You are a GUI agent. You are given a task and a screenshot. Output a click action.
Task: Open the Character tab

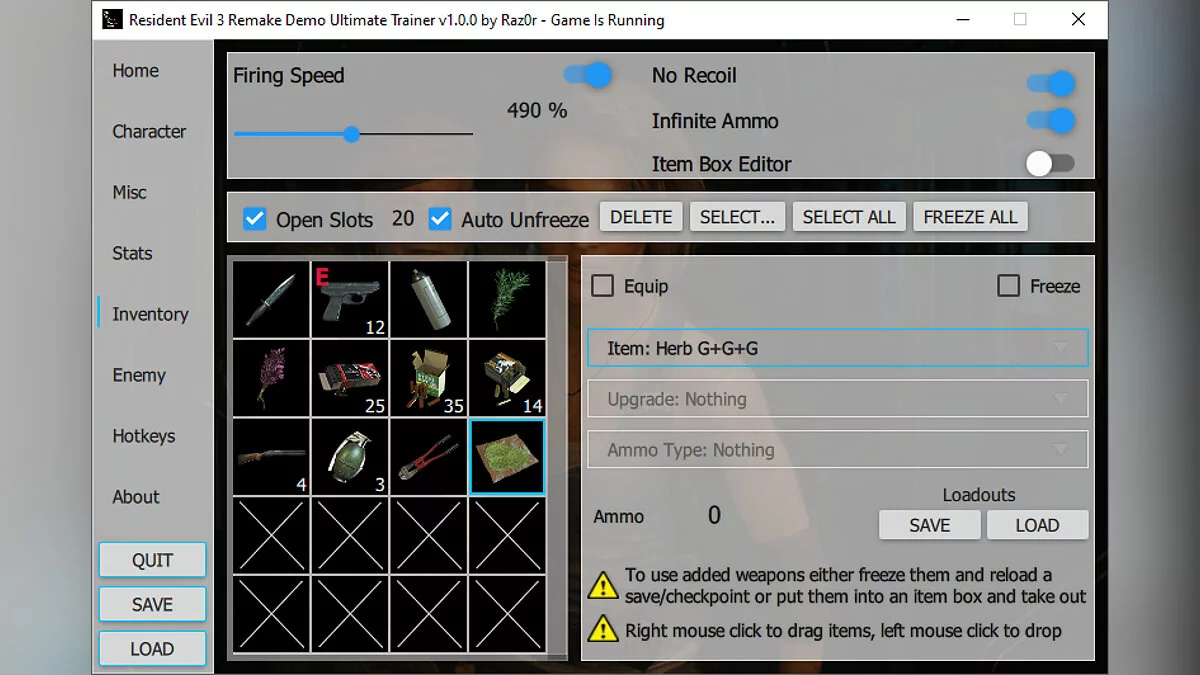[x=149, y=132]
